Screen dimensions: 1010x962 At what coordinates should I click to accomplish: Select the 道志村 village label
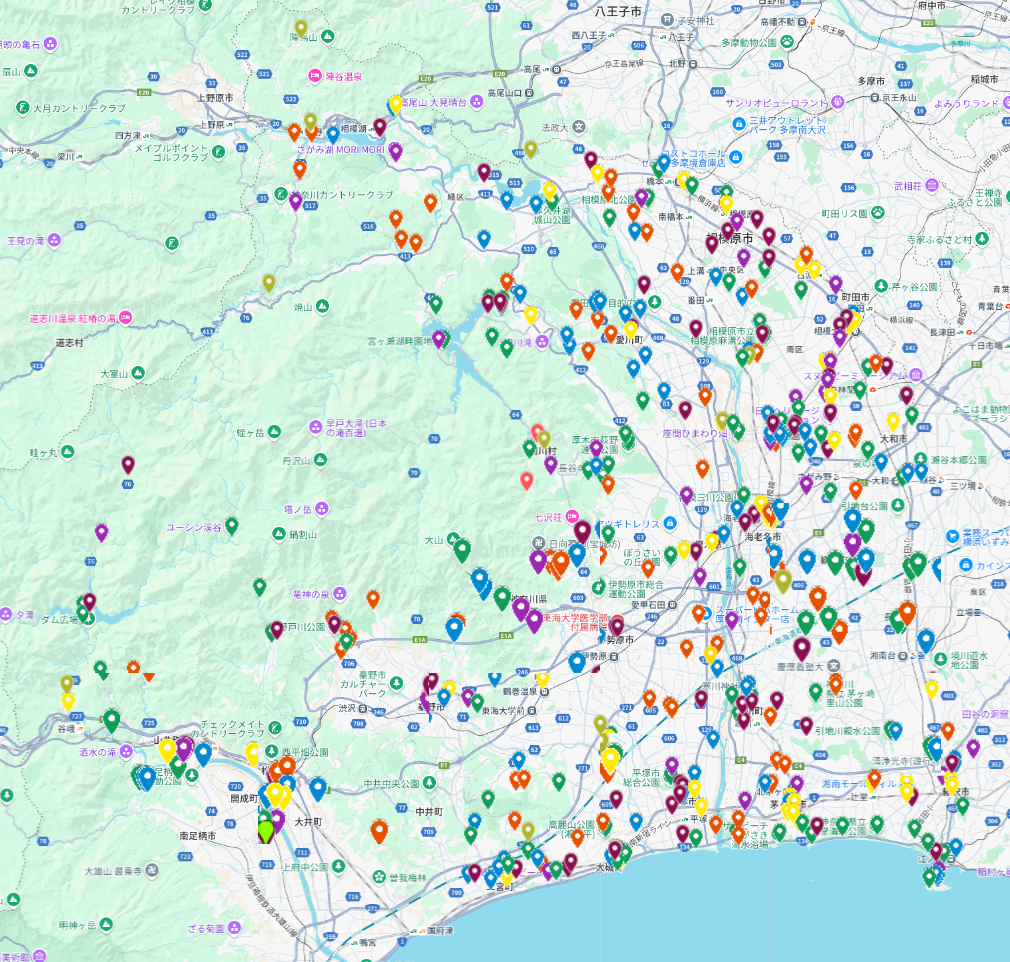[70, 343]
